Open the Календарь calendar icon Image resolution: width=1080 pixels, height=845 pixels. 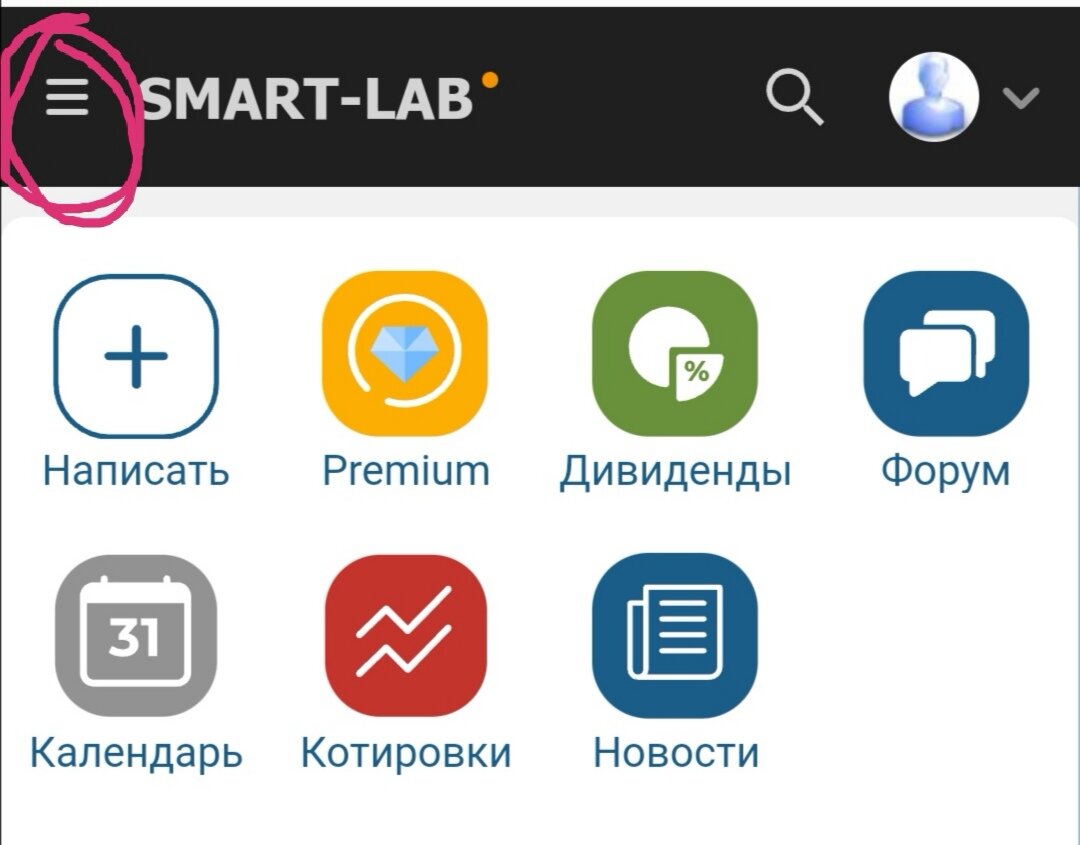136,635
